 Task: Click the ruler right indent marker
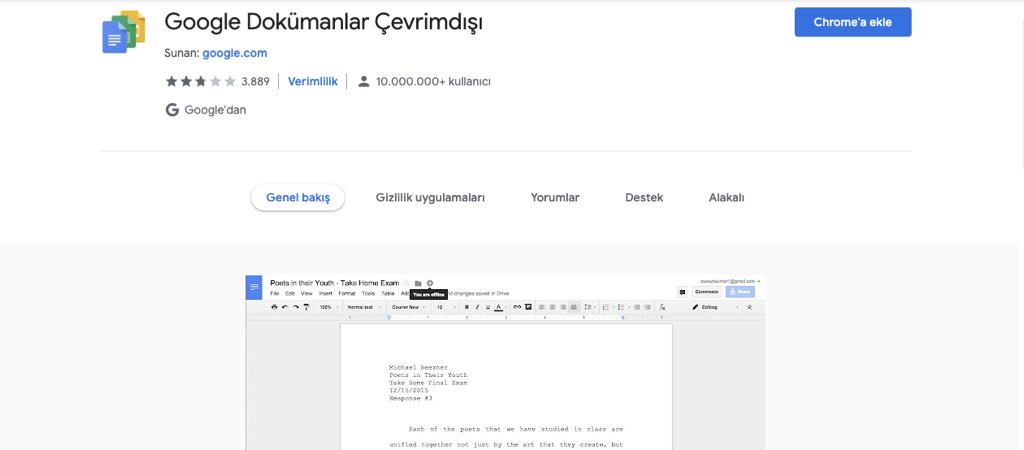pos(623,317)
